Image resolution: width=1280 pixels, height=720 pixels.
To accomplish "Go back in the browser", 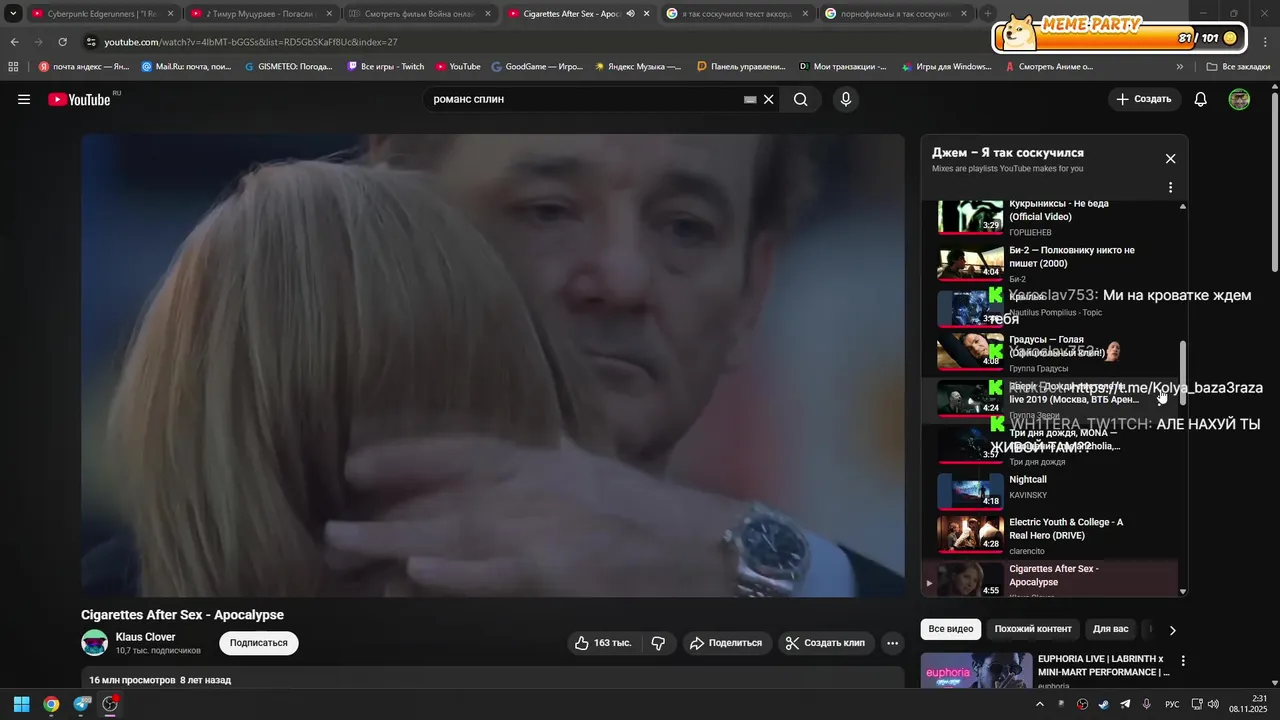I will coord(14,42).
